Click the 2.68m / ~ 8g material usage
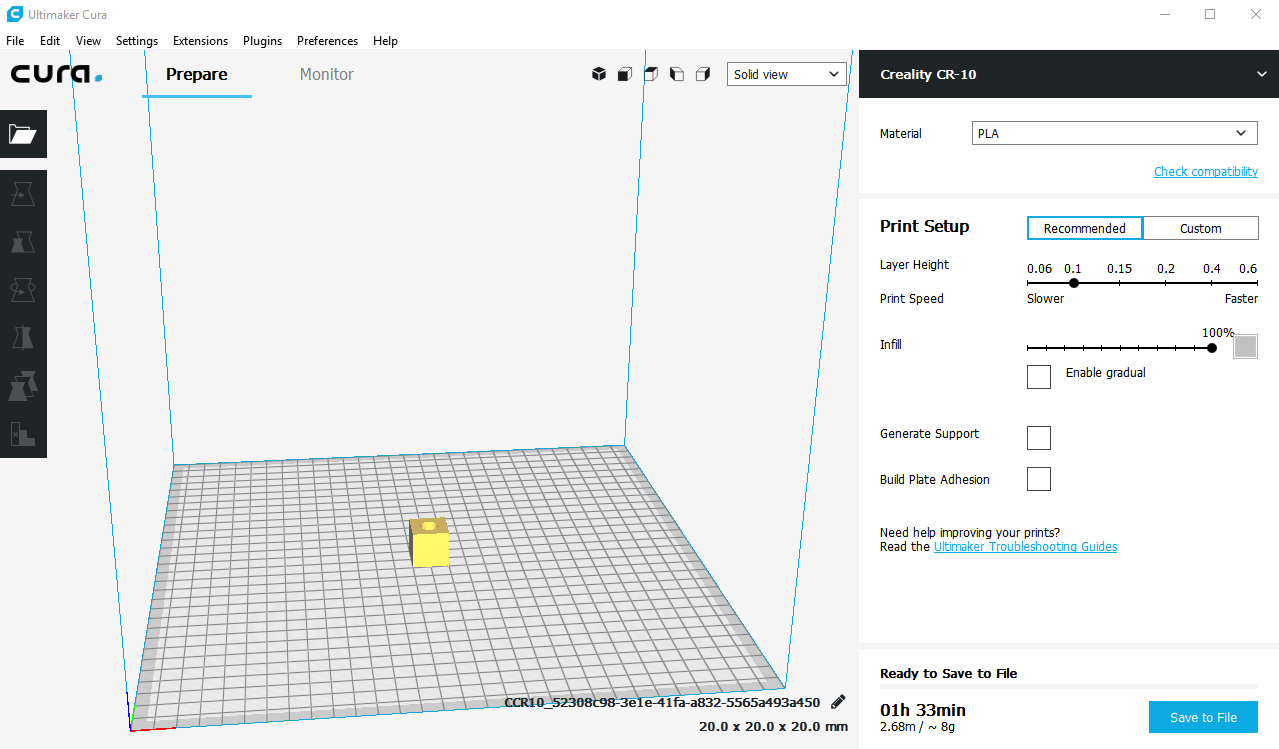Viewport: 1279px width, 749px height. coord(917,727)
